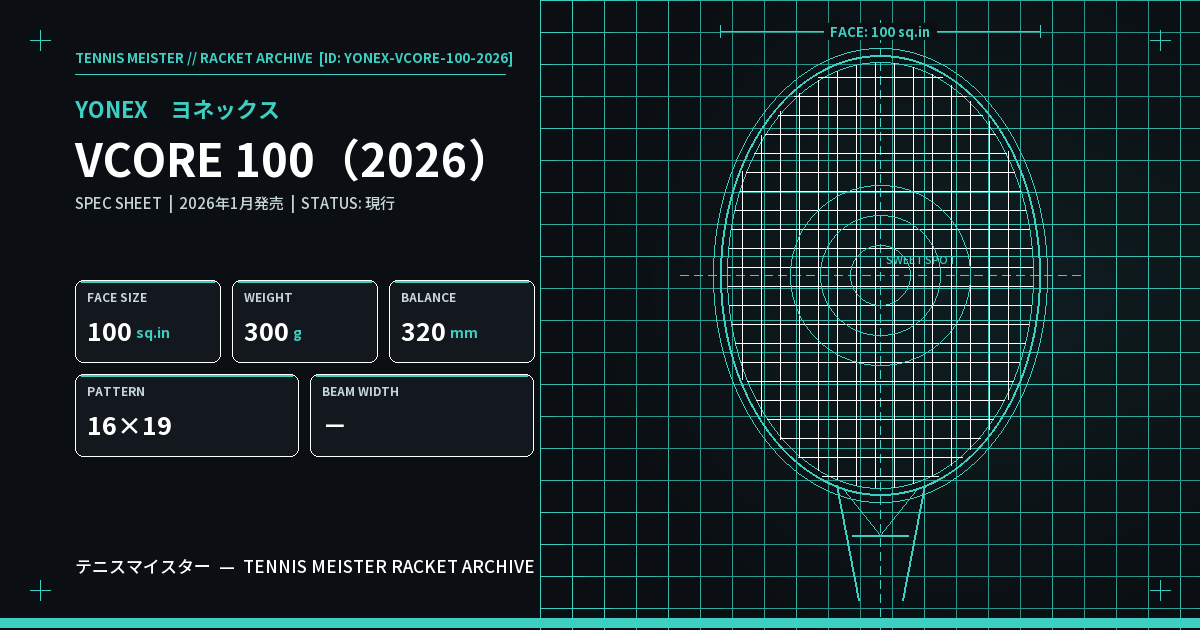The image size is (1200, 630).
Task: Select the PATTERN 16×19 card
Action: pos(187,415)
